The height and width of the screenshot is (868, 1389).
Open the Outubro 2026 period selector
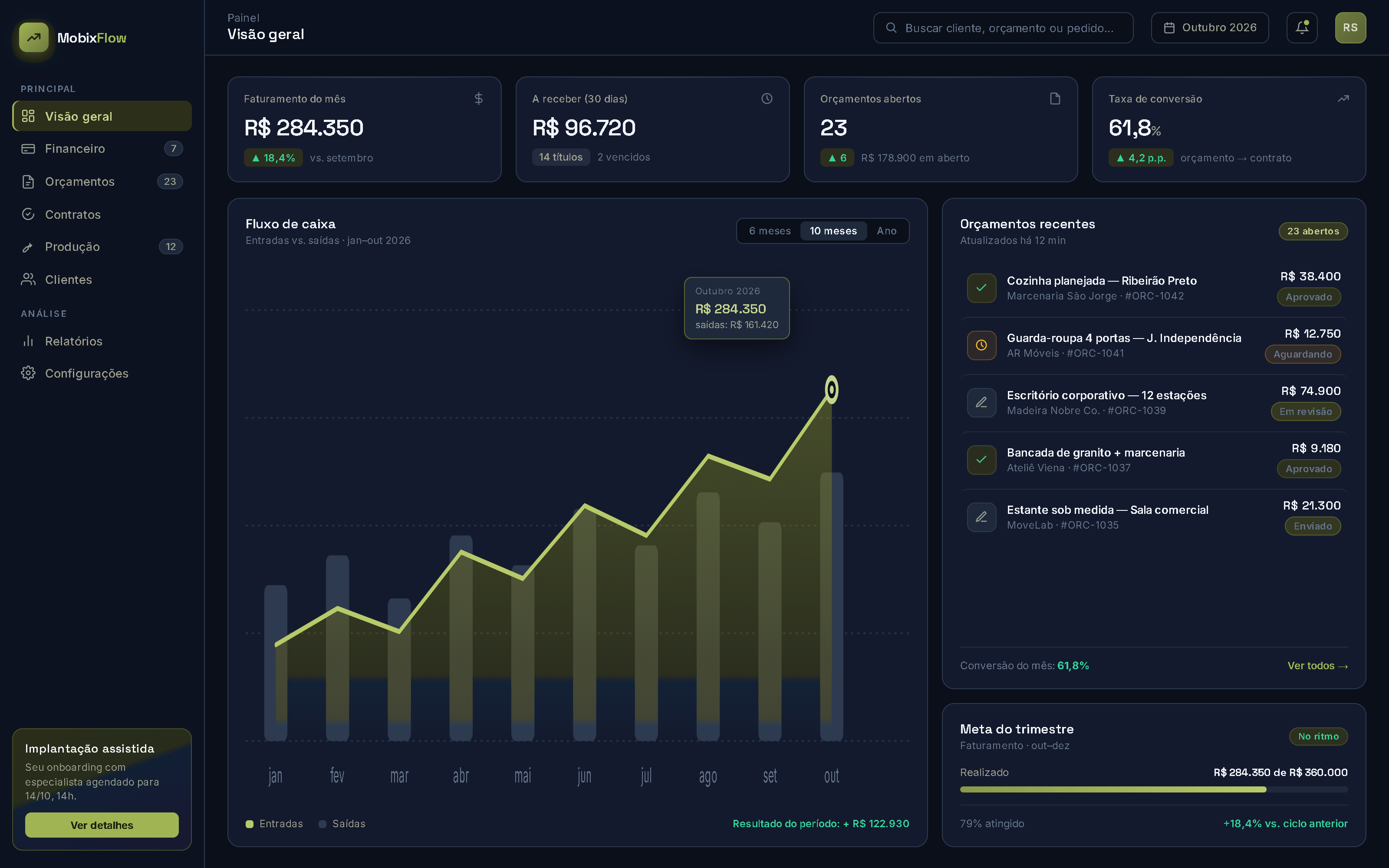tap(1210, 27)
